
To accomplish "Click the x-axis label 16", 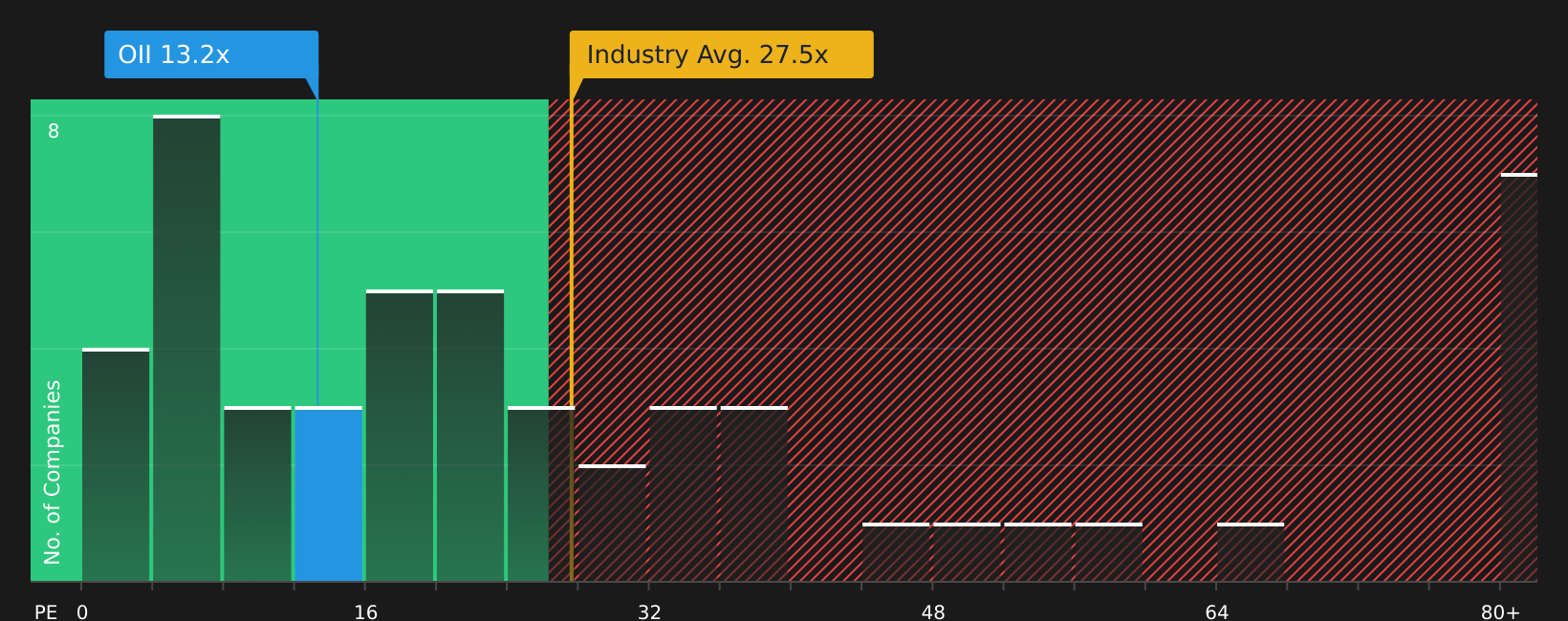I will [366, 612].
